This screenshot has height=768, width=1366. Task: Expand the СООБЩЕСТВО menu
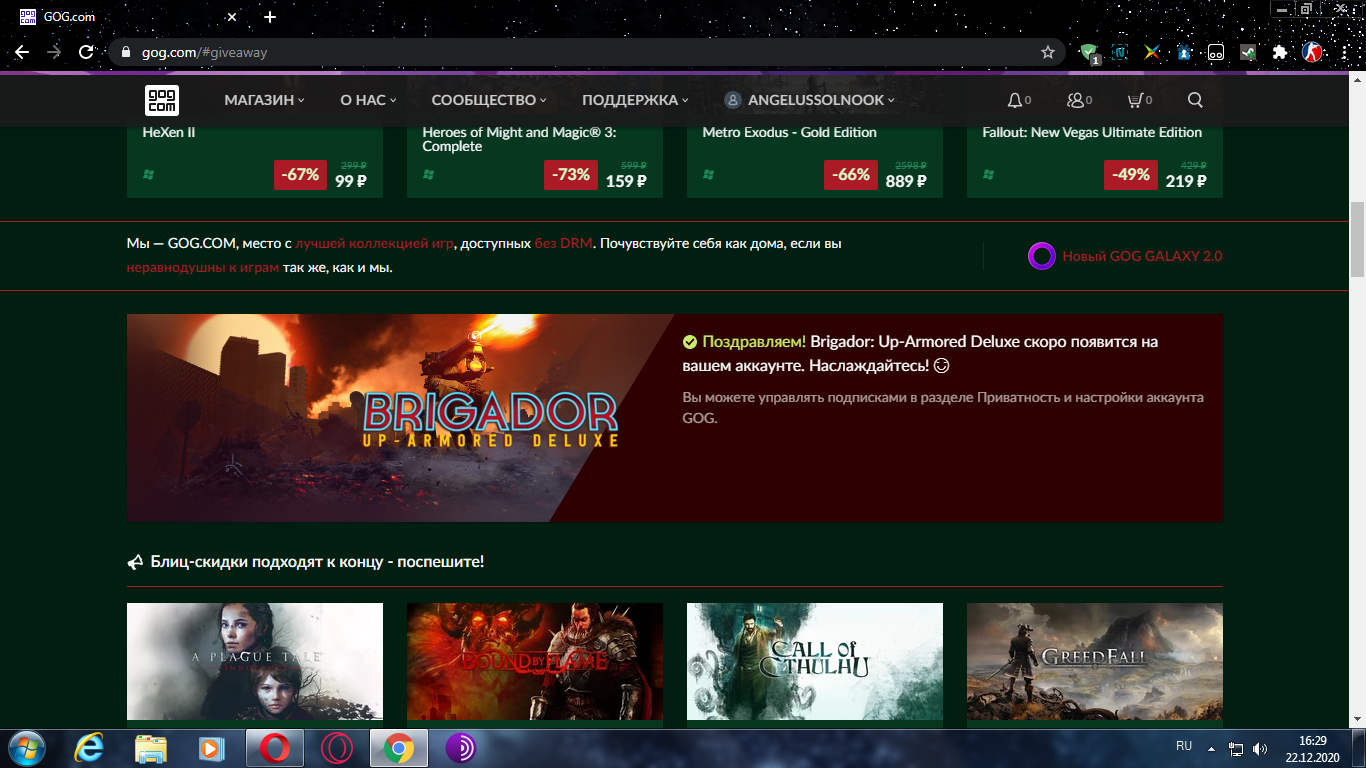[x=489, y=100]
